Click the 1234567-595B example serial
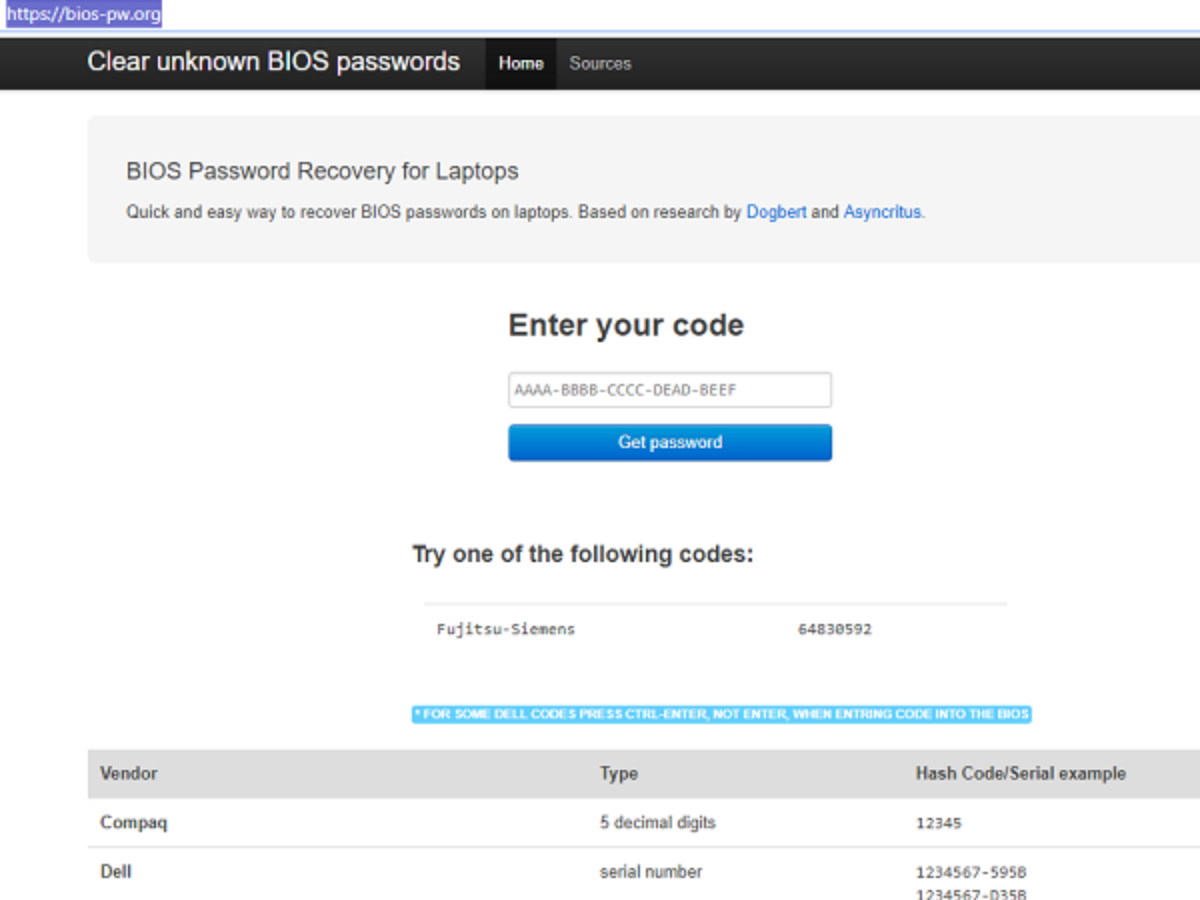Viewport: 1200px width, 900px height. coord(970,872)
